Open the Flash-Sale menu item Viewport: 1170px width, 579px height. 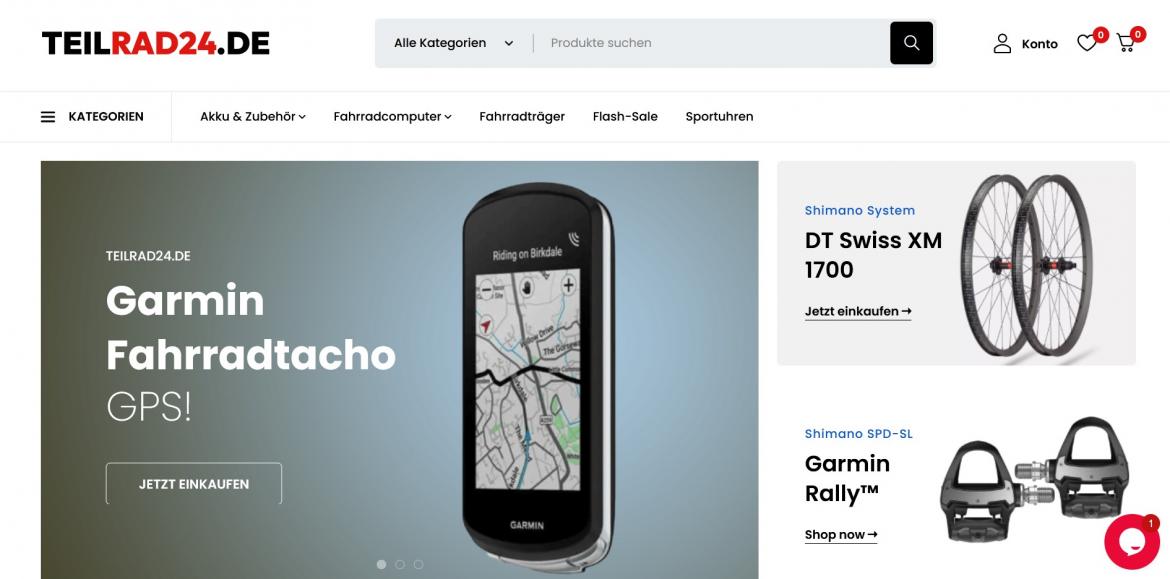[625, 116]
